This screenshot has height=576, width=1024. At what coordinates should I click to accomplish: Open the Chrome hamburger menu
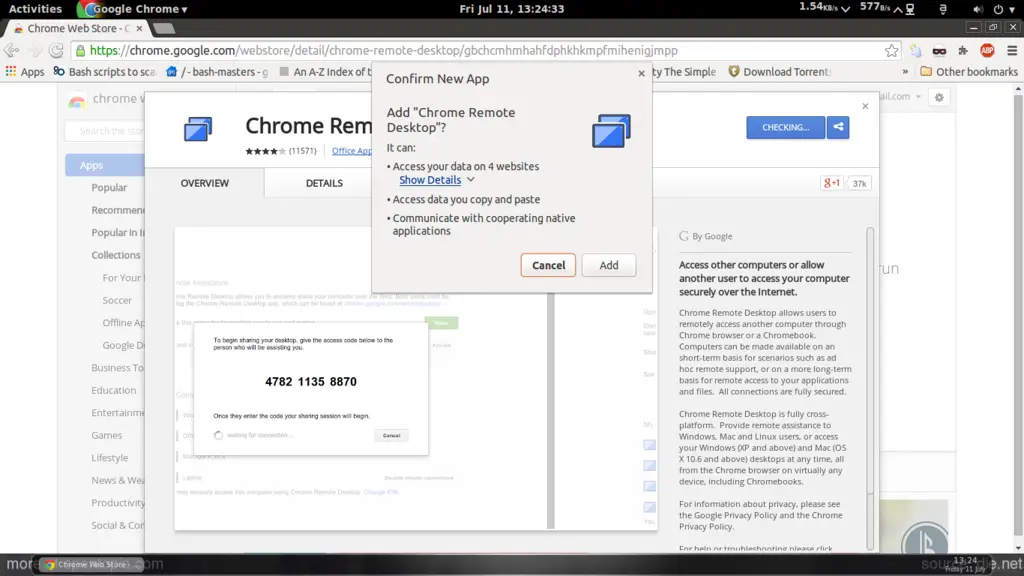1012,50
